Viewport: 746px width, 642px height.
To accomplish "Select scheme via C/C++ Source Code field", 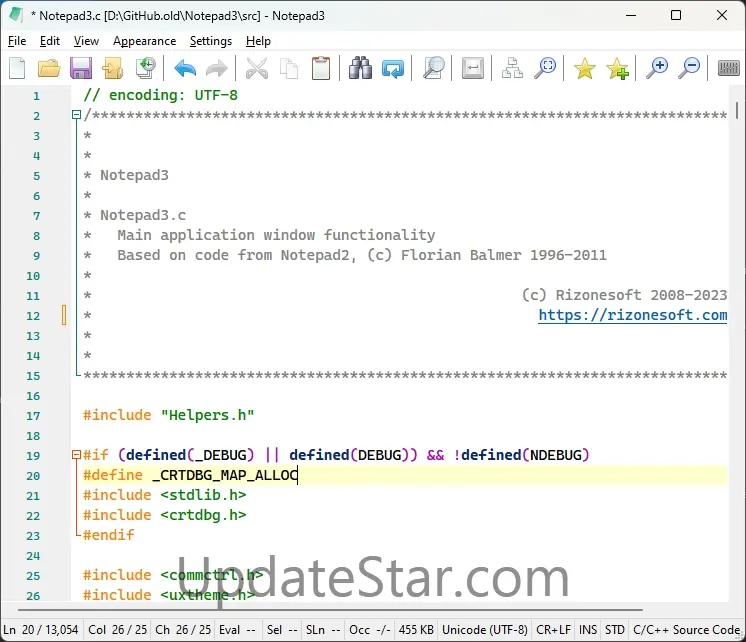I will (x=686, y=630).
